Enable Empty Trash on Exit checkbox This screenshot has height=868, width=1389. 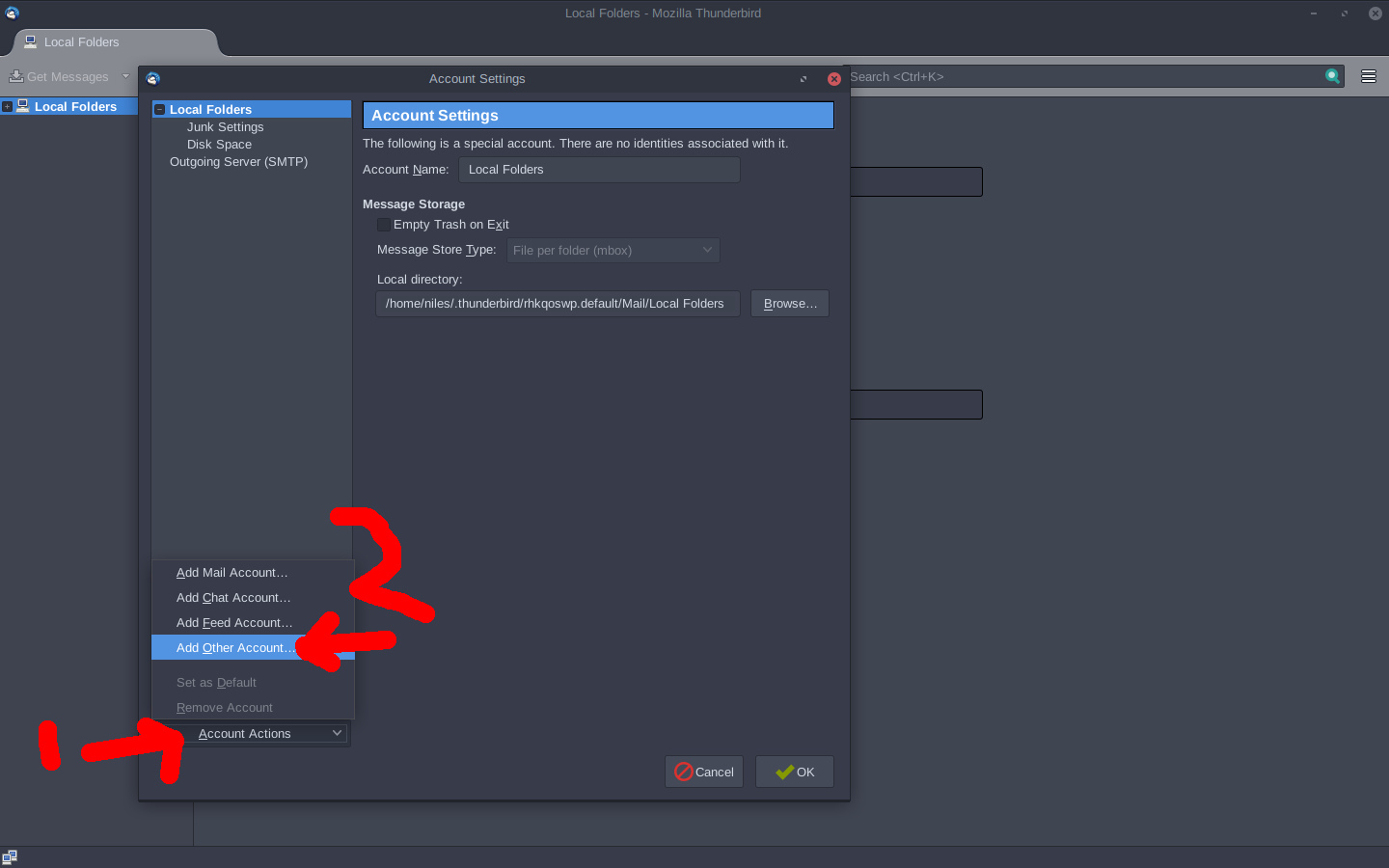[384, 225]
